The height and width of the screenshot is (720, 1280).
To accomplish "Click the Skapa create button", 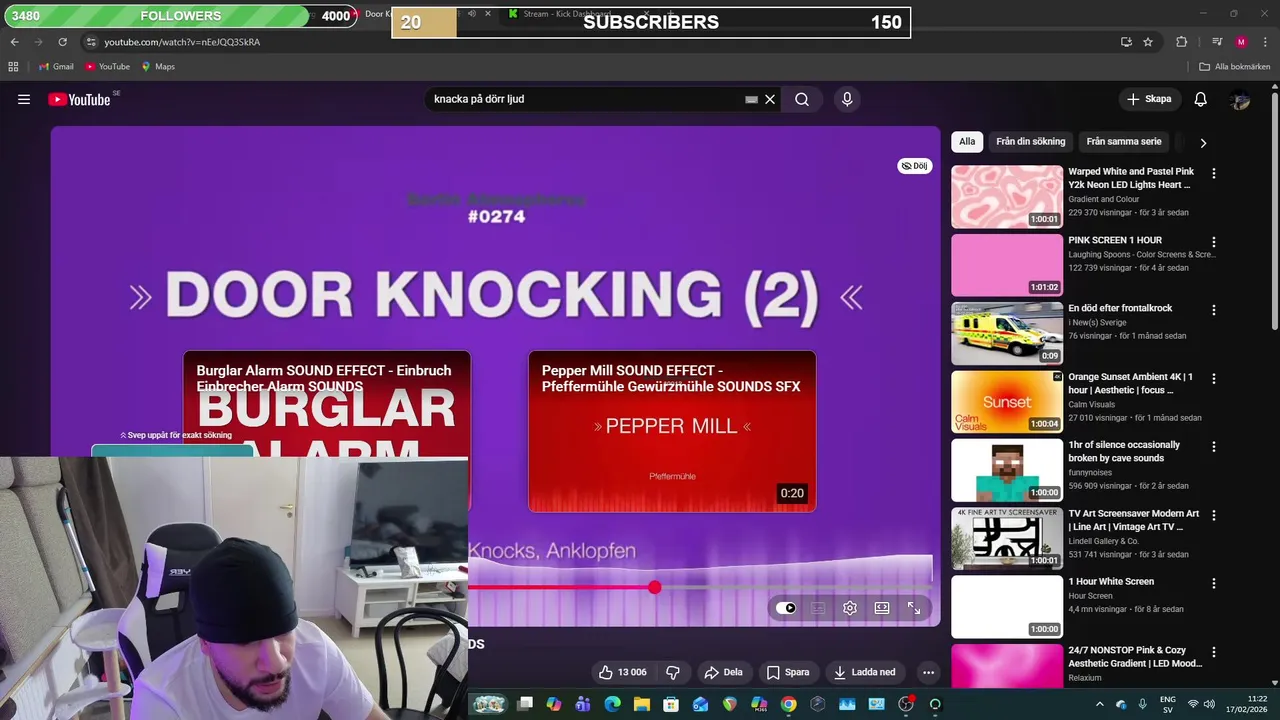I will coord(1149,99).
